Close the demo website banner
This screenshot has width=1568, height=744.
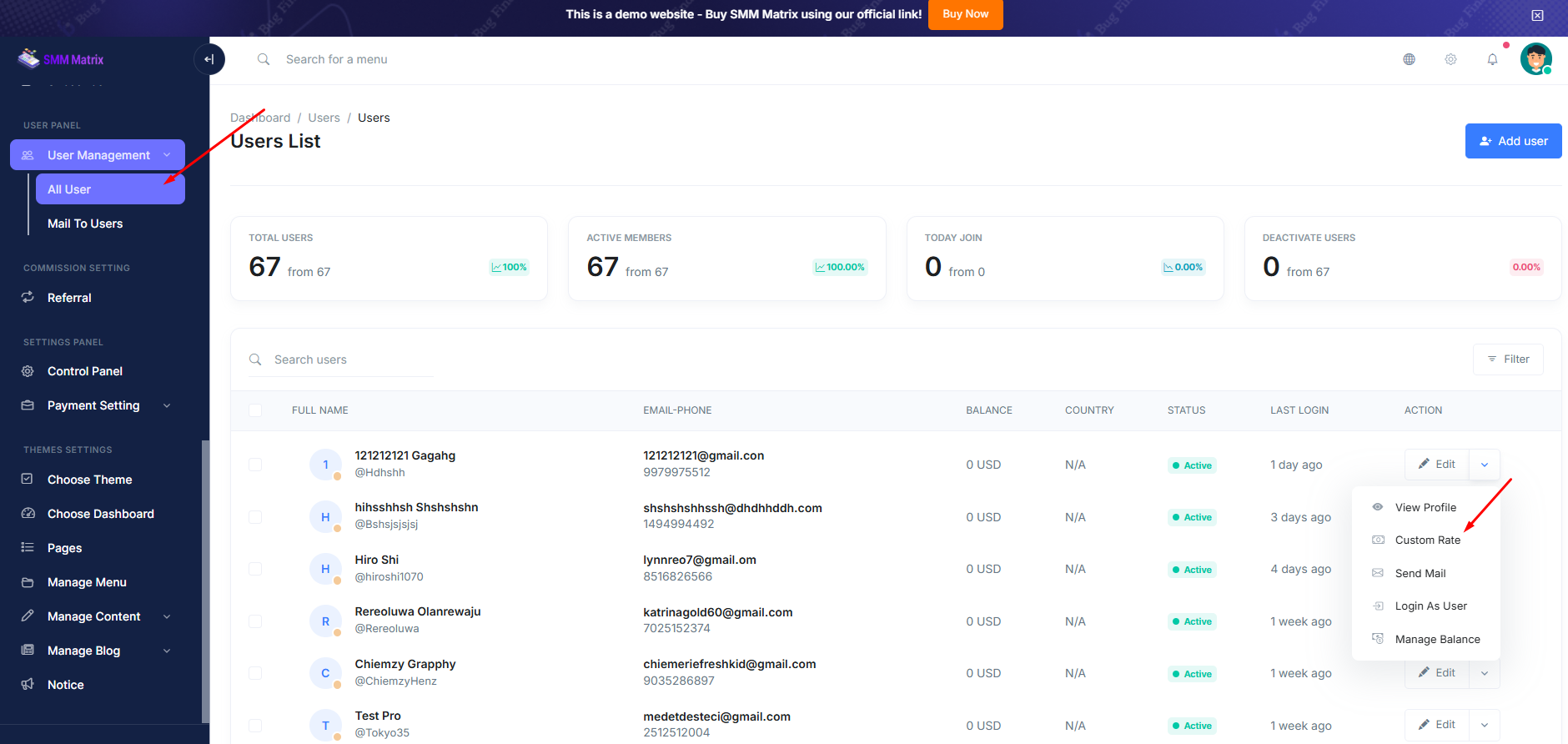tap(1537, 15)
